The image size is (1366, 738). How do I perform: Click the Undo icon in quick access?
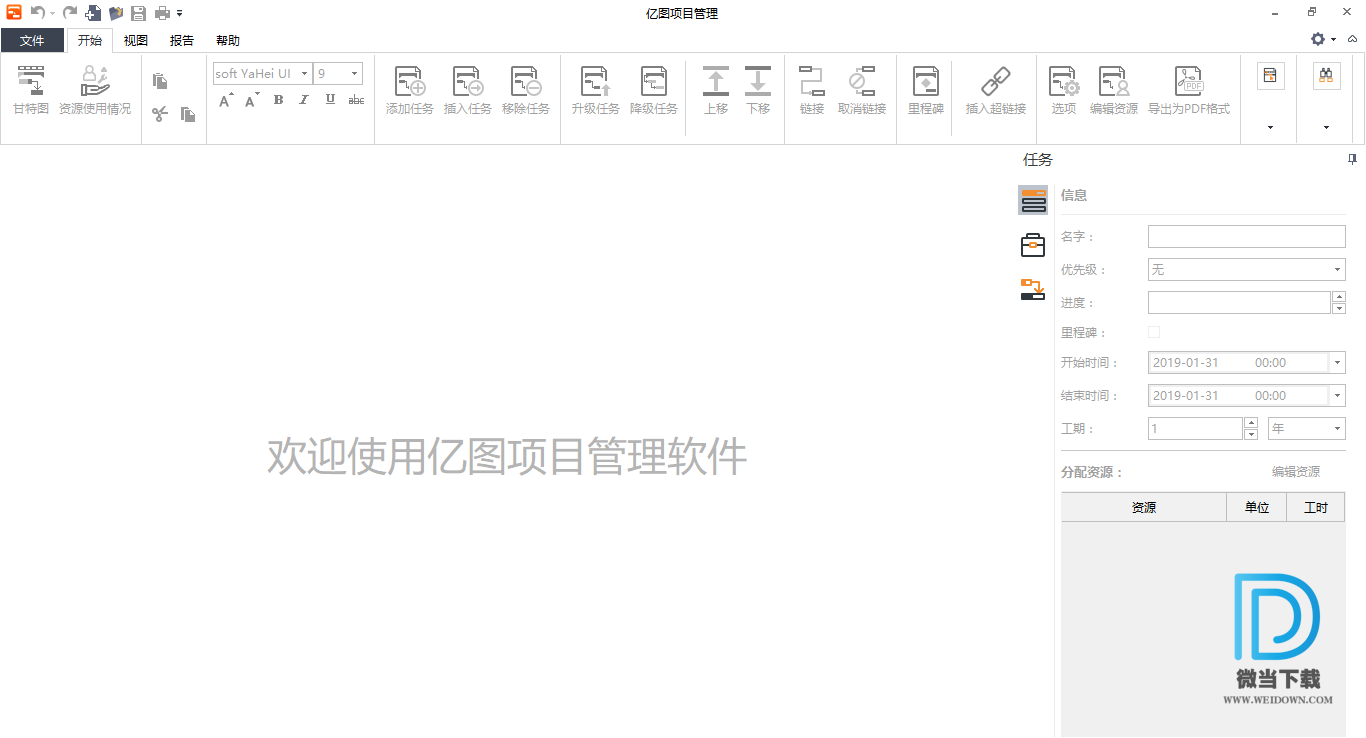[x=37, y=13]
